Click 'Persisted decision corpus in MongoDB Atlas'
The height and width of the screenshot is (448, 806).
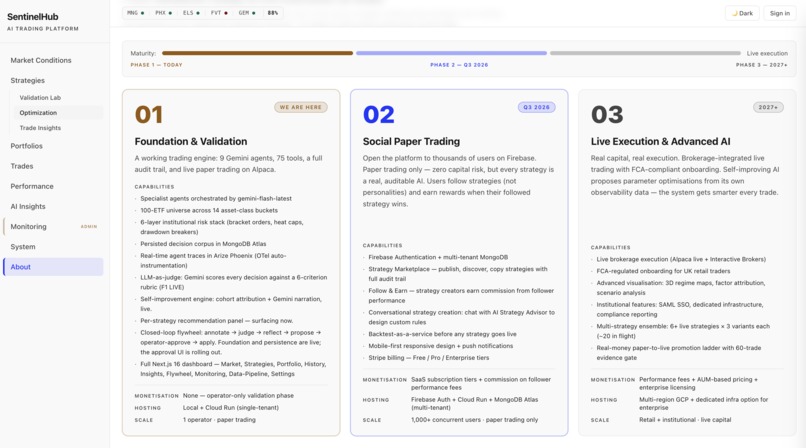[203, 244]
